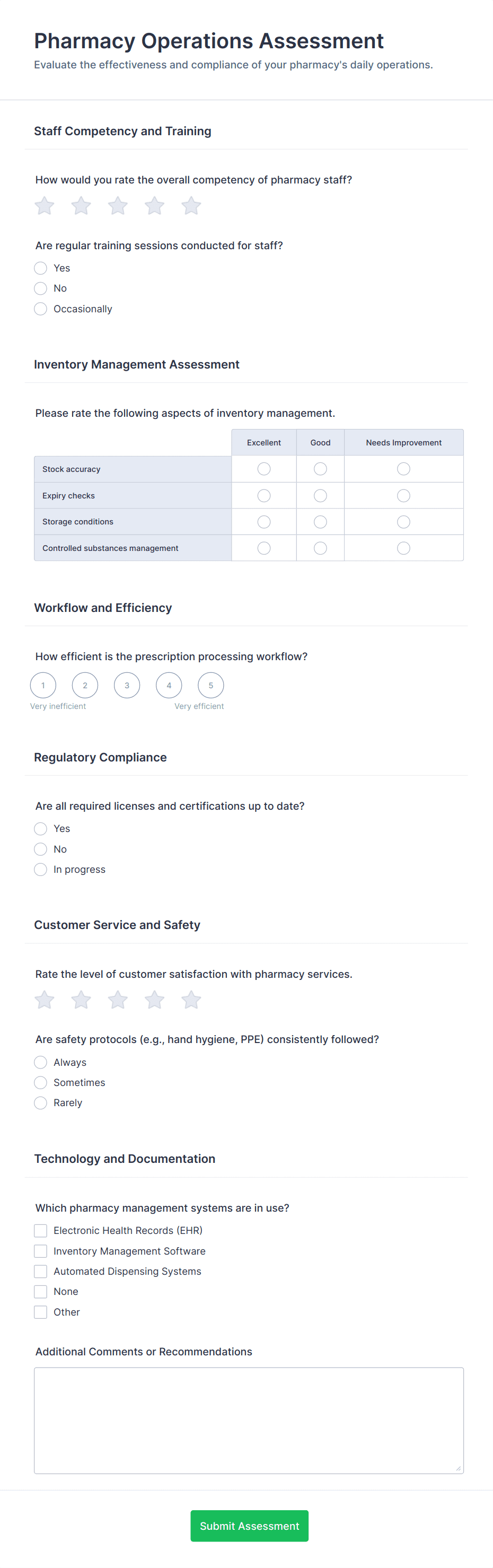The image size is (493, 1568).
Task: Give staff competency a three-star rating
Action: click(x=118, y=206)
